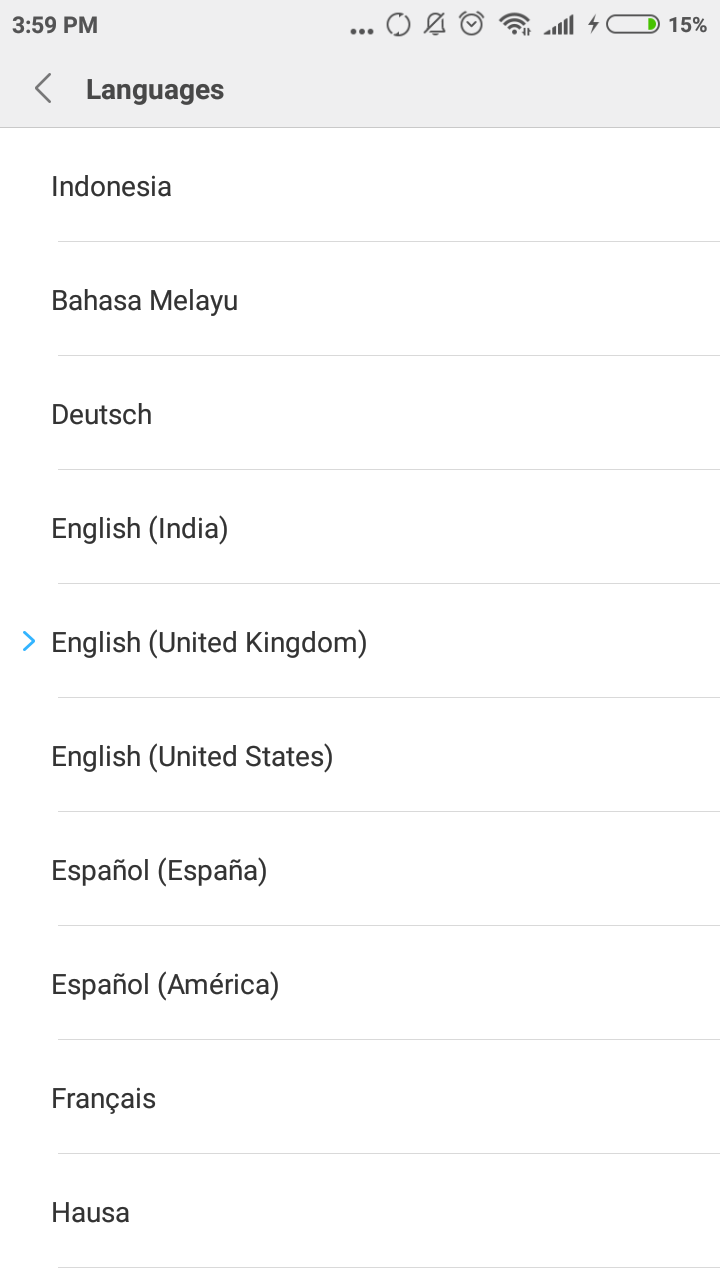
Task: Choose Hausa language entry
Action: 90,1213
